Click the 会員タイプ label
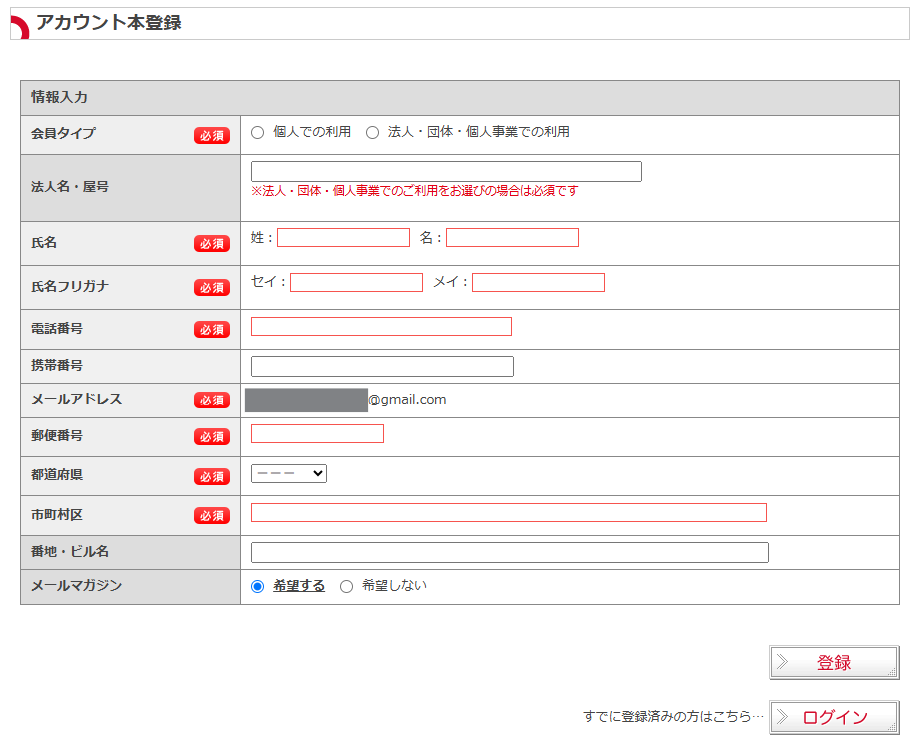This screenshot has height=747, width=919. click(x=63, y=134)
